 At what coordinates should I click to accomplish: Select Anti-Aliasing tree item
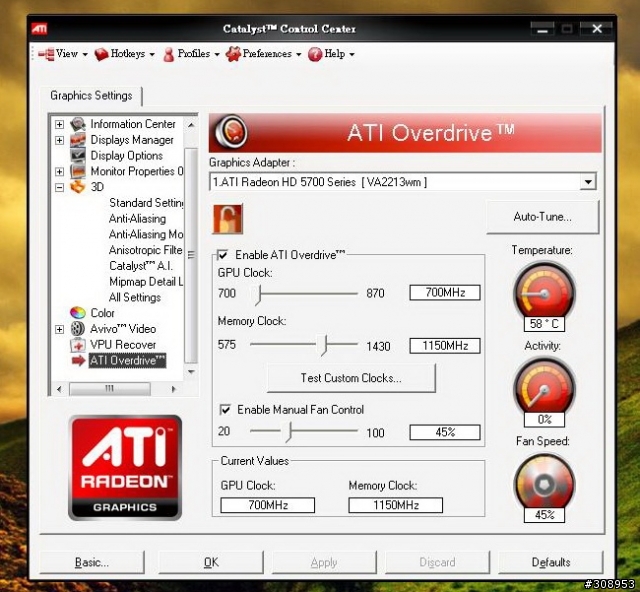click(138, 219)
